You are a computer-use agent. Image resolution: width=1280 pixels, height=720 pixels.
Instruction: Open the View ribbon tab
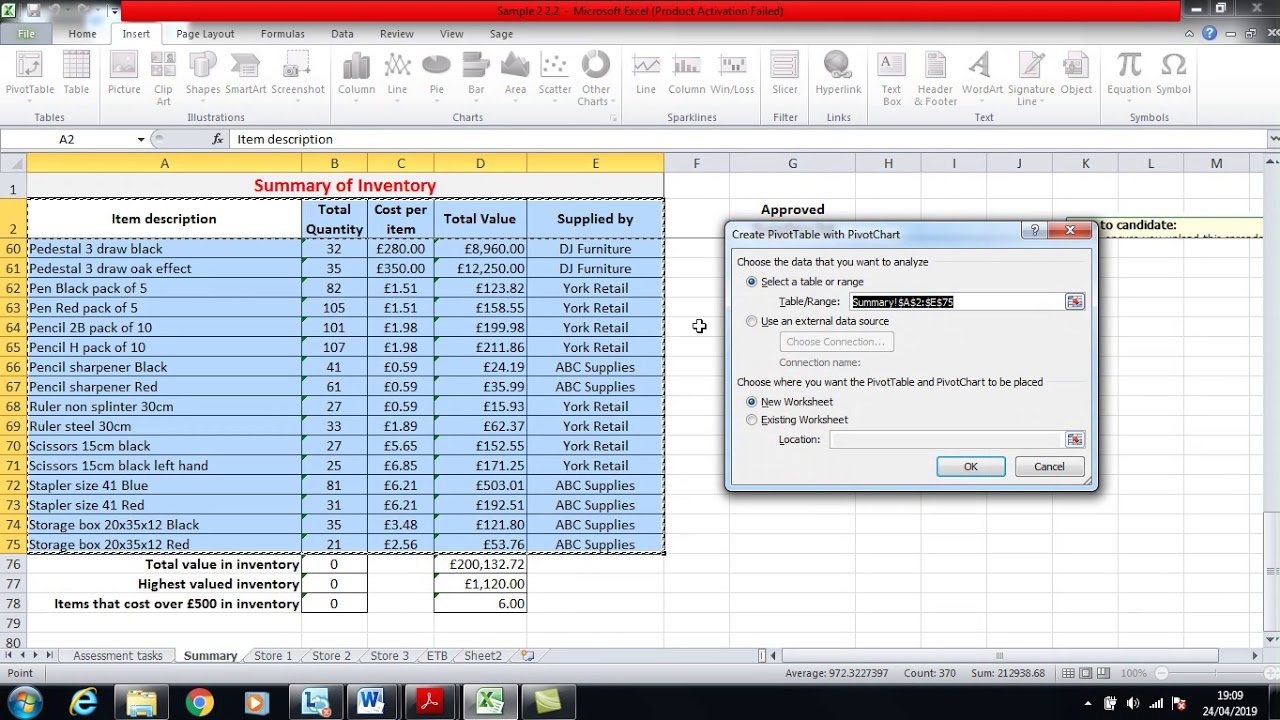(451, 34)
